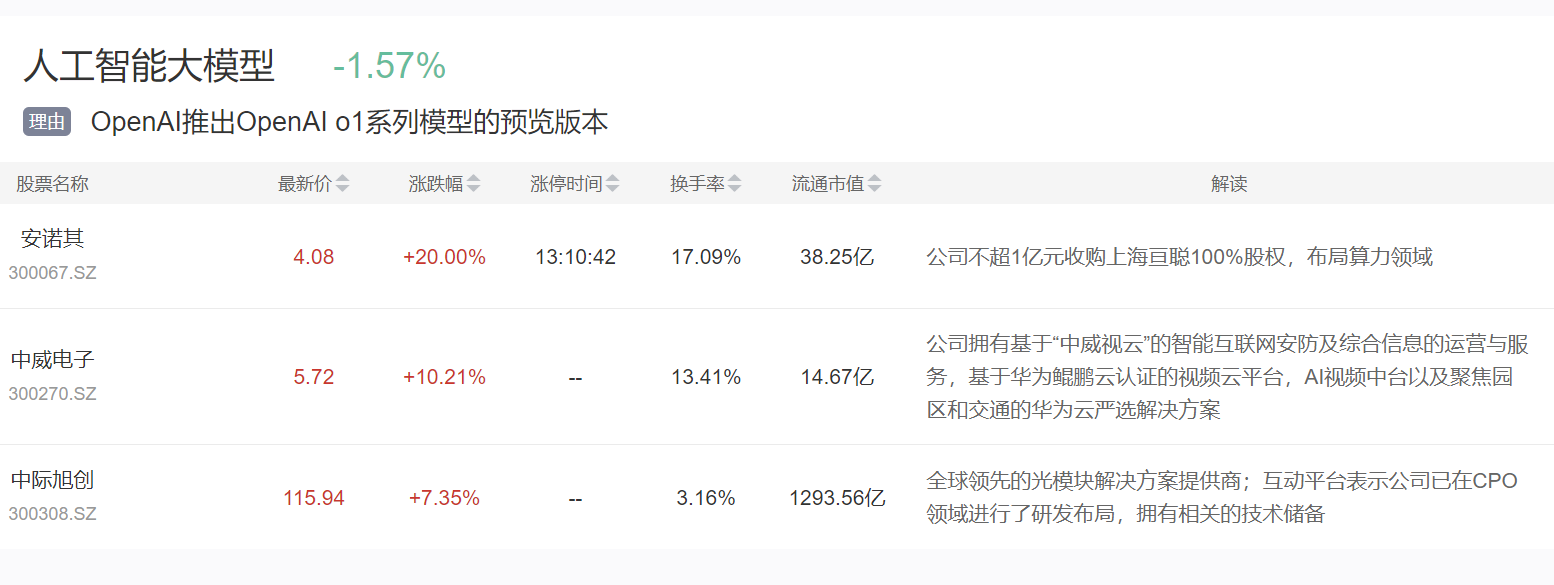This screenshot has height=585, width=1554.
Task: Click the sector change -1.57% value
Action: (x=389, y=67)
